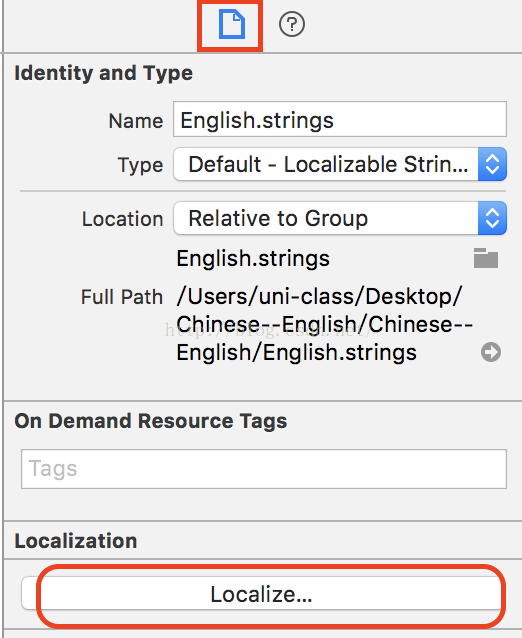Viewport: 522px width, 638px height.
Task: Click the Name label
Action: 136,121
